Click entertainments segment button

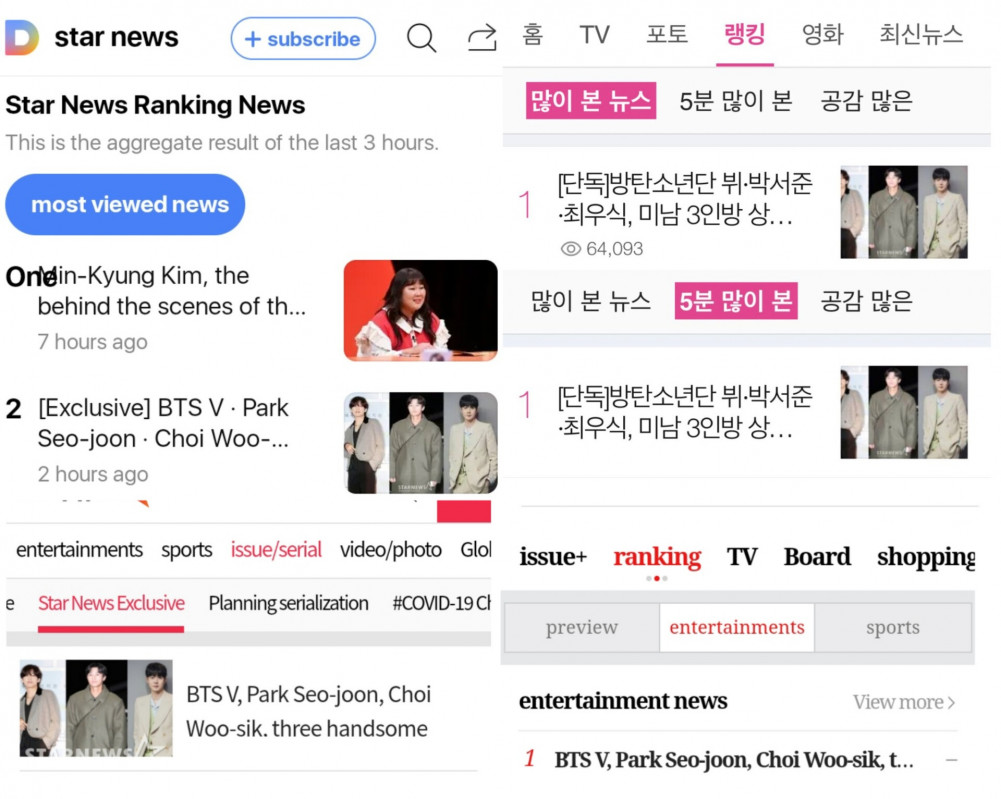coord(737,627)
